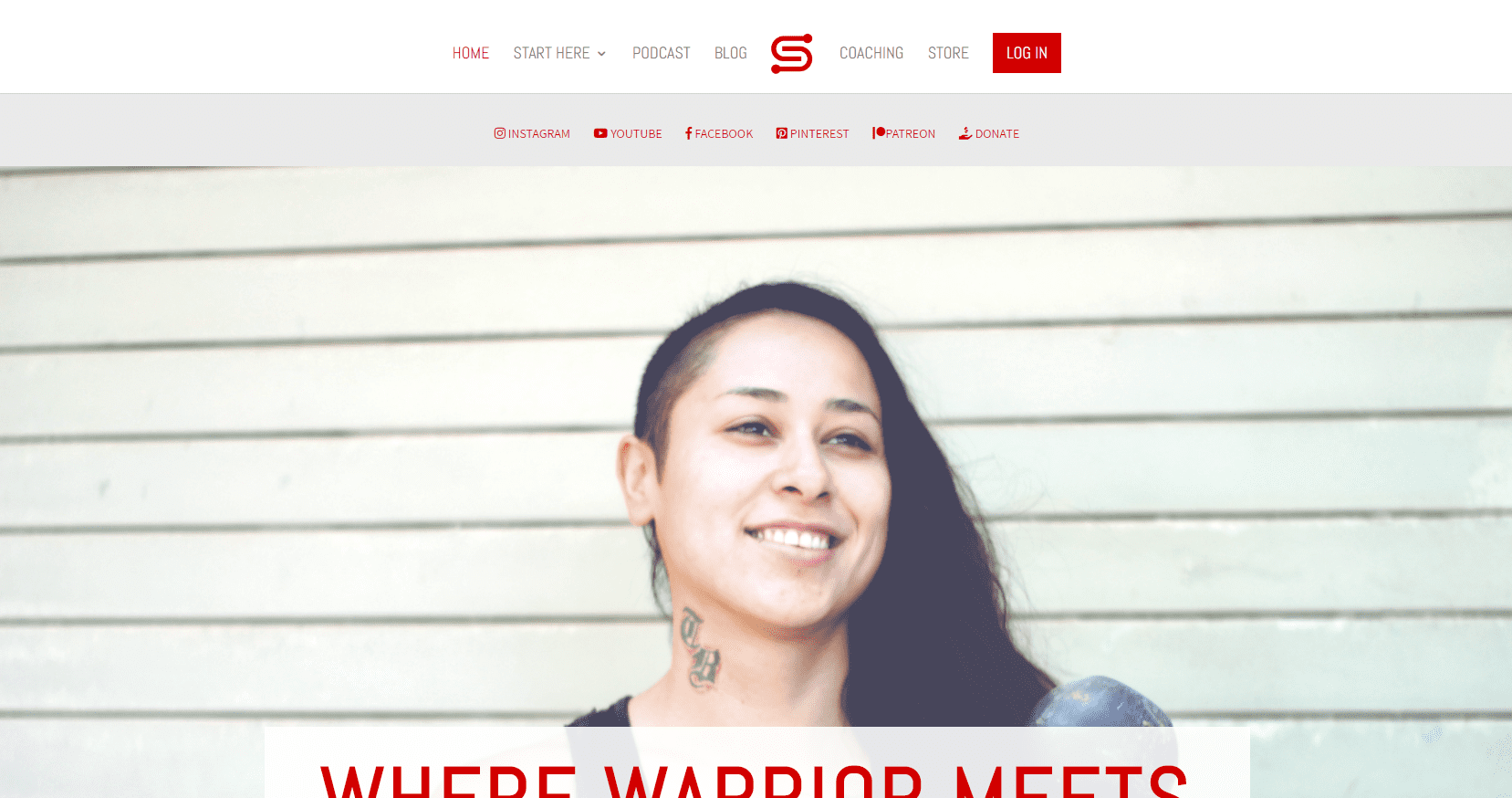
Task: Click the Patreon logo icon
Action: [879, 132]
